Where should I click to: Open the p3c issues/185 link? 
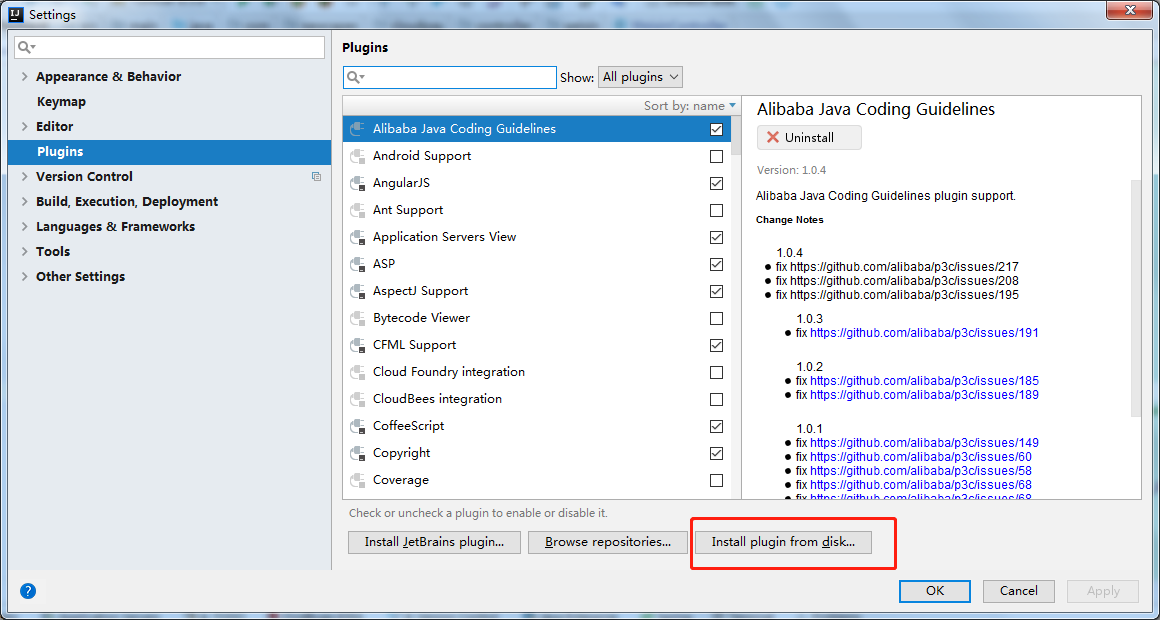click(924, 381)
